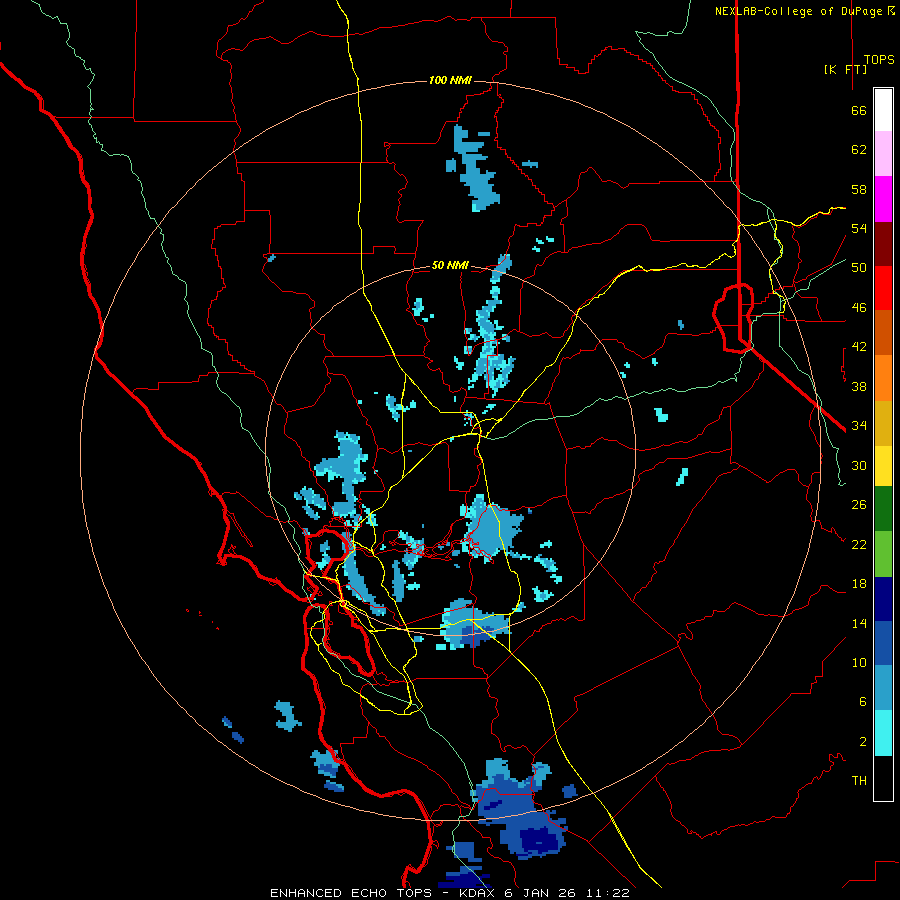Click the legend value "34"
The width and height of the screenshot is (900, 900).
[859, 426]
